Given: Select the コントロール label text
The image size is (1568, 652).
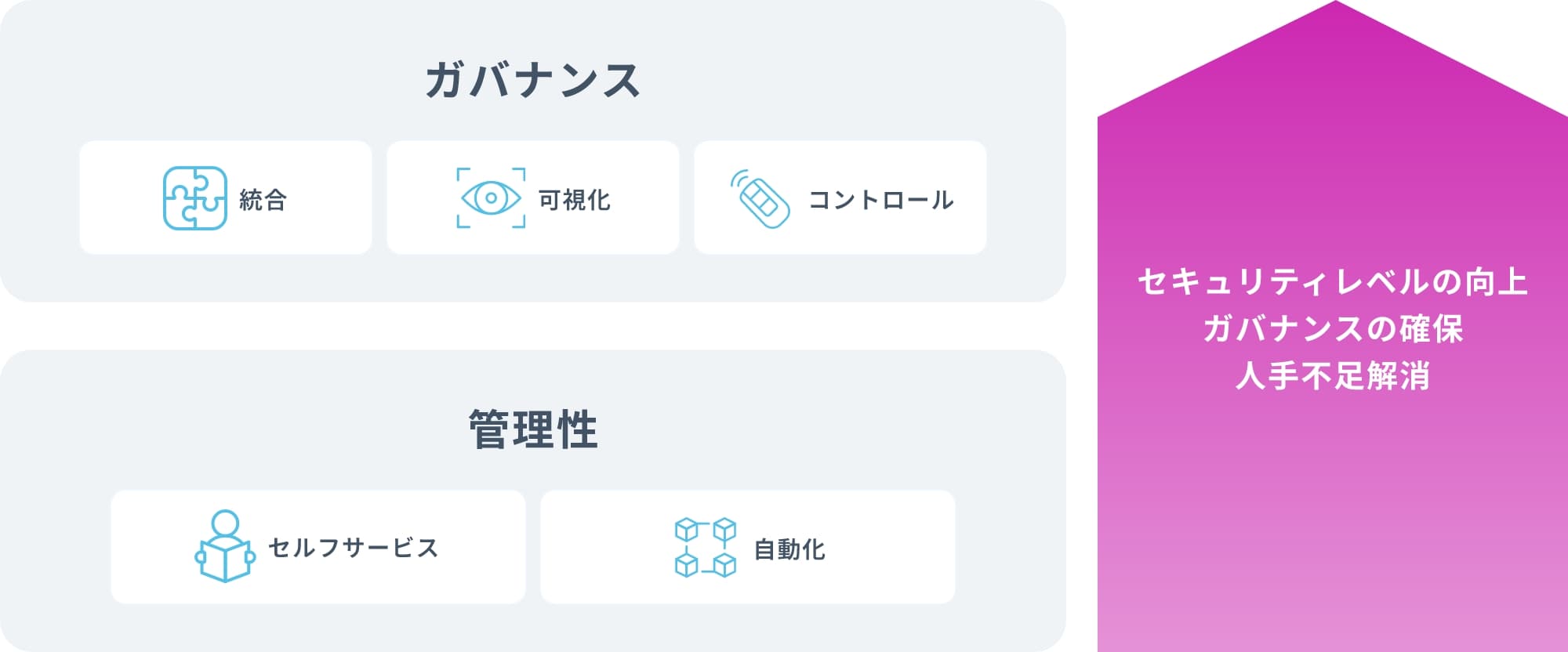Looking at the screenshot, I should click(881, 200).
